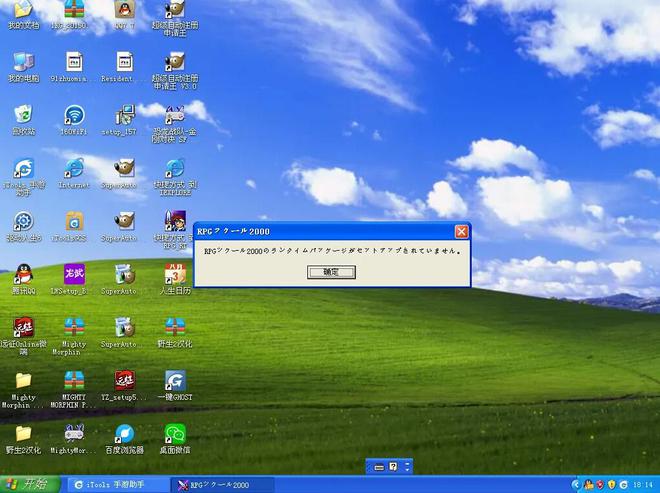
Task: Select the iTools 手游助手 desktop shortcut
Action: [24, 177]
